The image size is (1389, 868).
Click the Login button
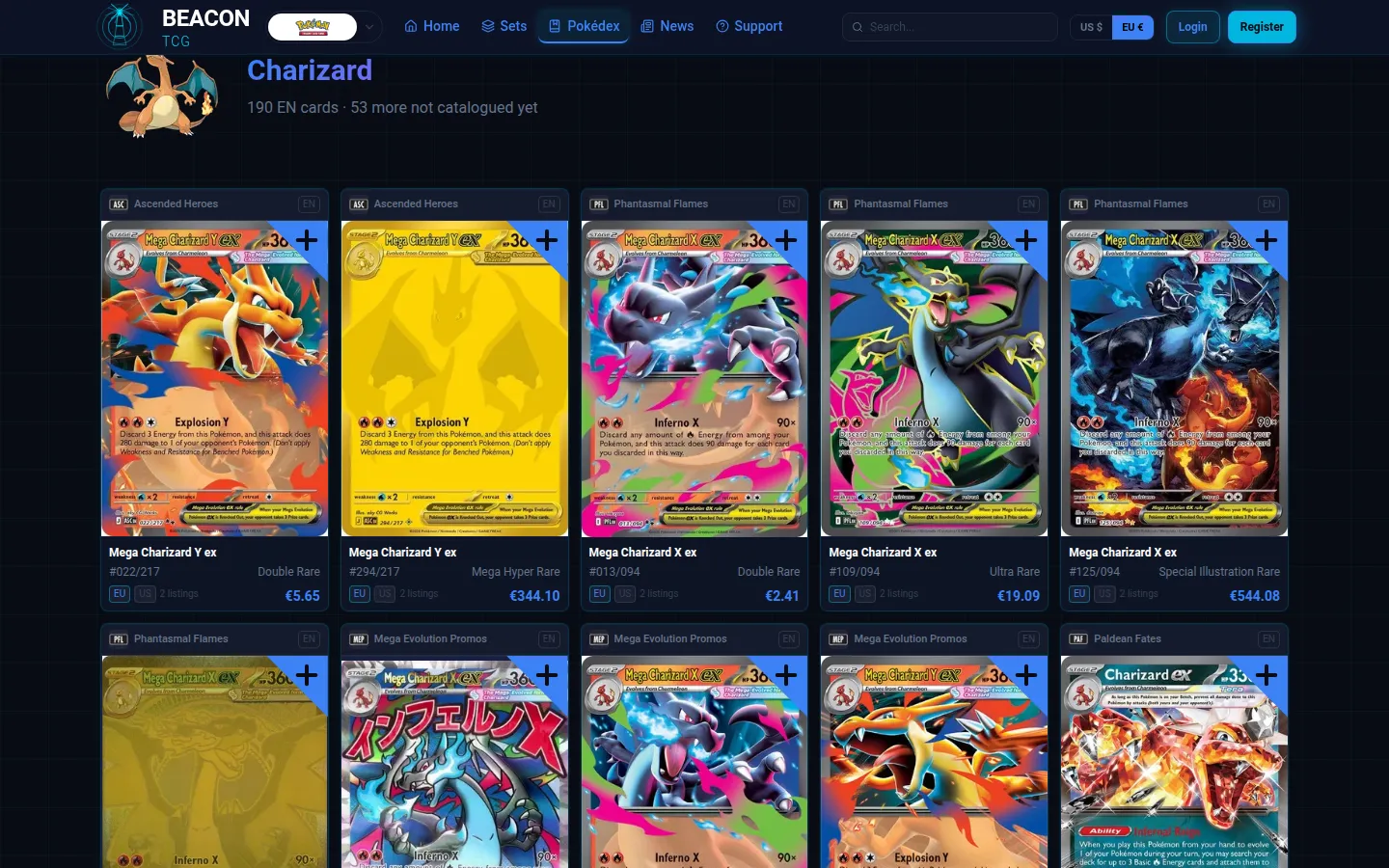tap(1192, 27)
